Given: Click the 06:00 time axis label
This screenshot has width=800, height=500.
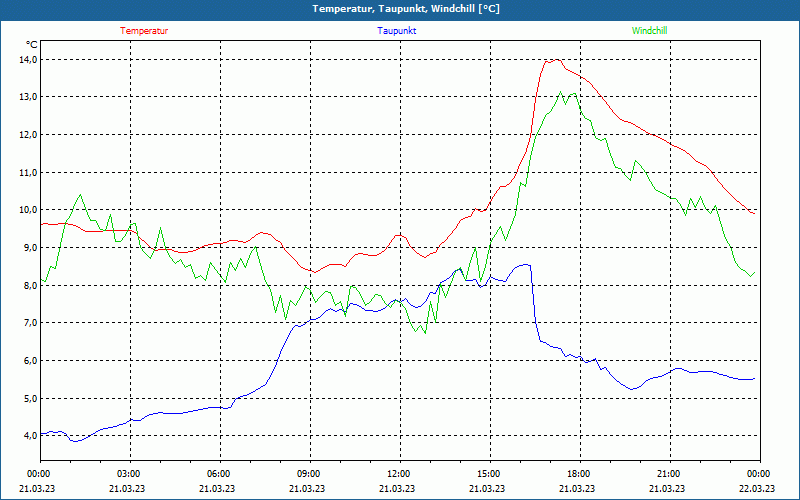Looking at the screenshot, I should pos(220,474).
